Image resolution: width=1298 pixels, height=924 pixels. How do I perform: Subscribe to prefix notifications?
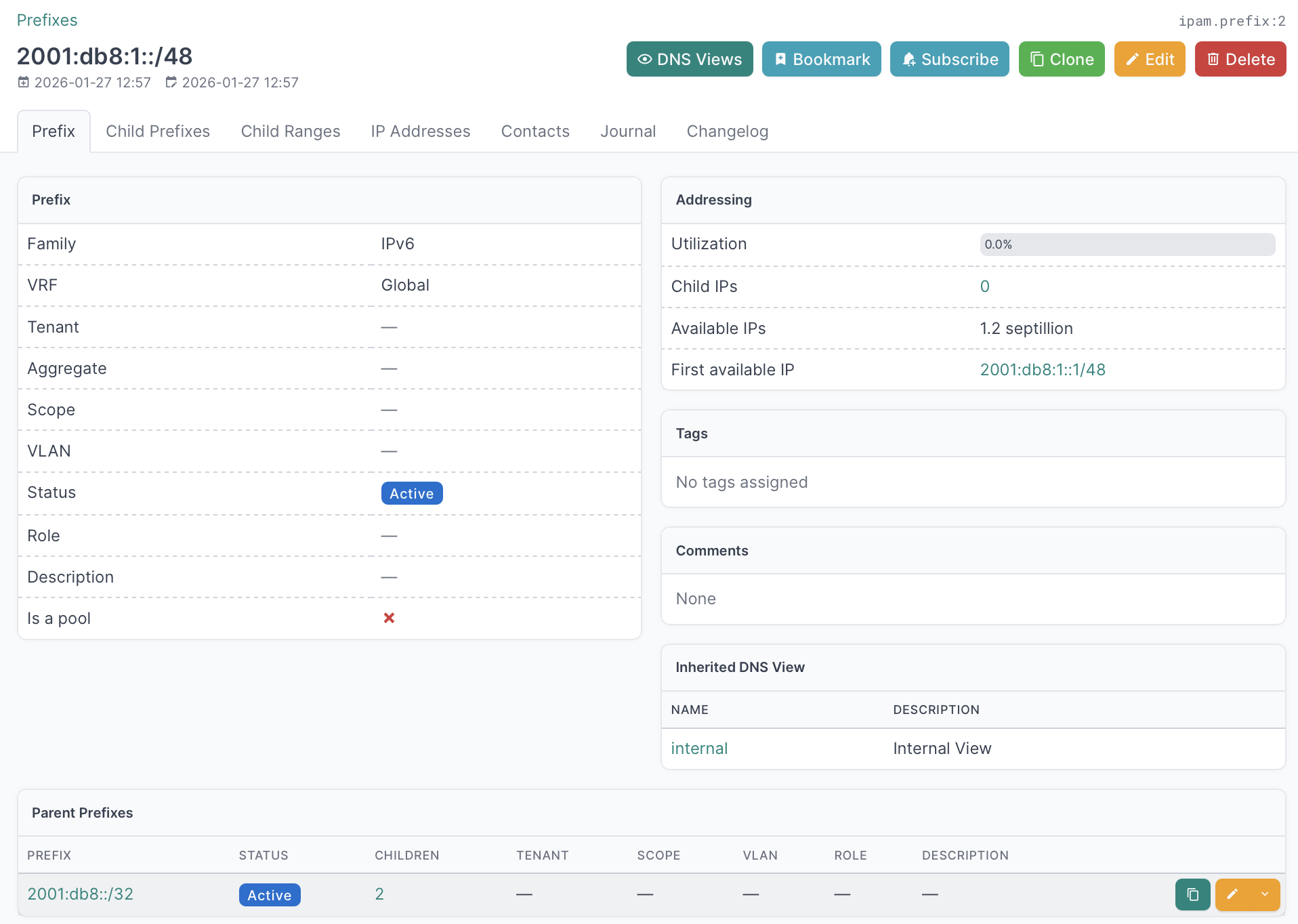tap(949, 60)
